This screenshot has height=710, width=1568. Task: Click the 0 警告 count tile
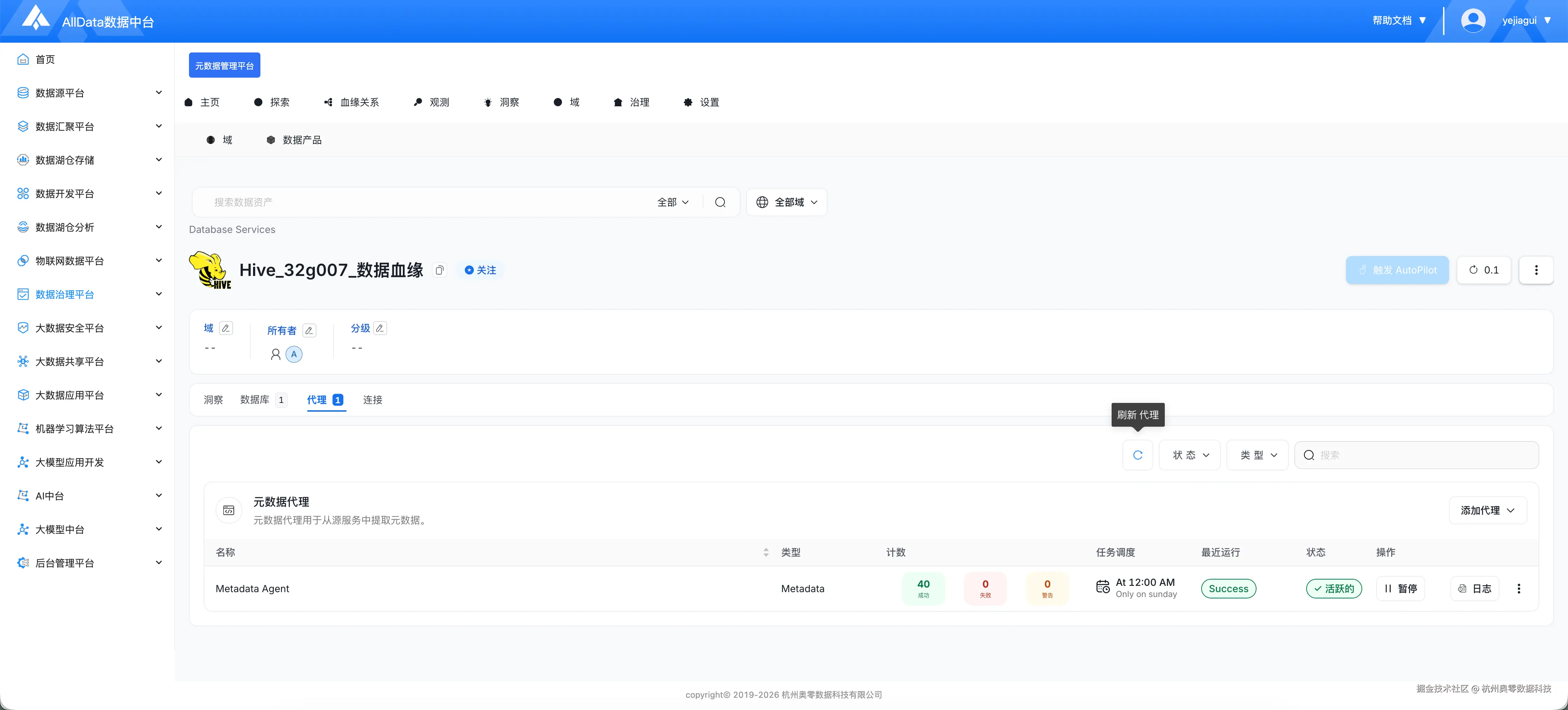coord(1047,588)
